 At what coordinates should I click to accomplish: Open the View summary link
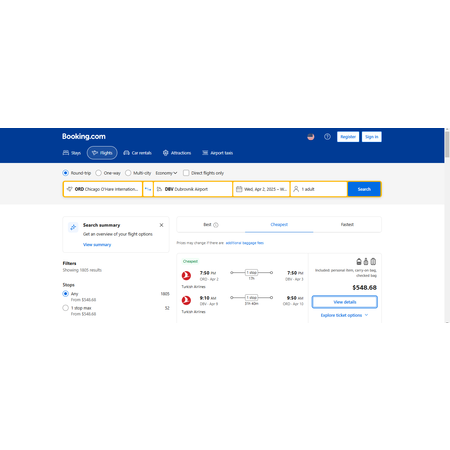point(97,245)
